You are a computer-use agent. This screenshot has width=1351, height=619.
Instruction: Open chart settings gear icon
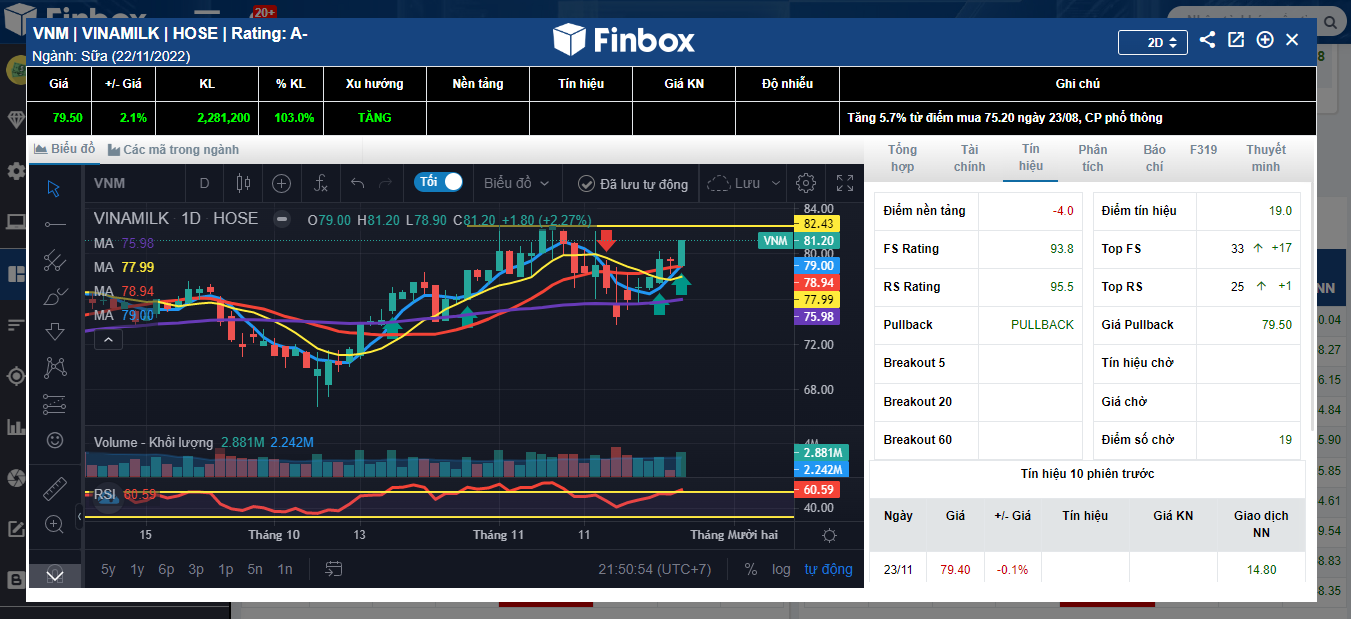tap(805, 183)
